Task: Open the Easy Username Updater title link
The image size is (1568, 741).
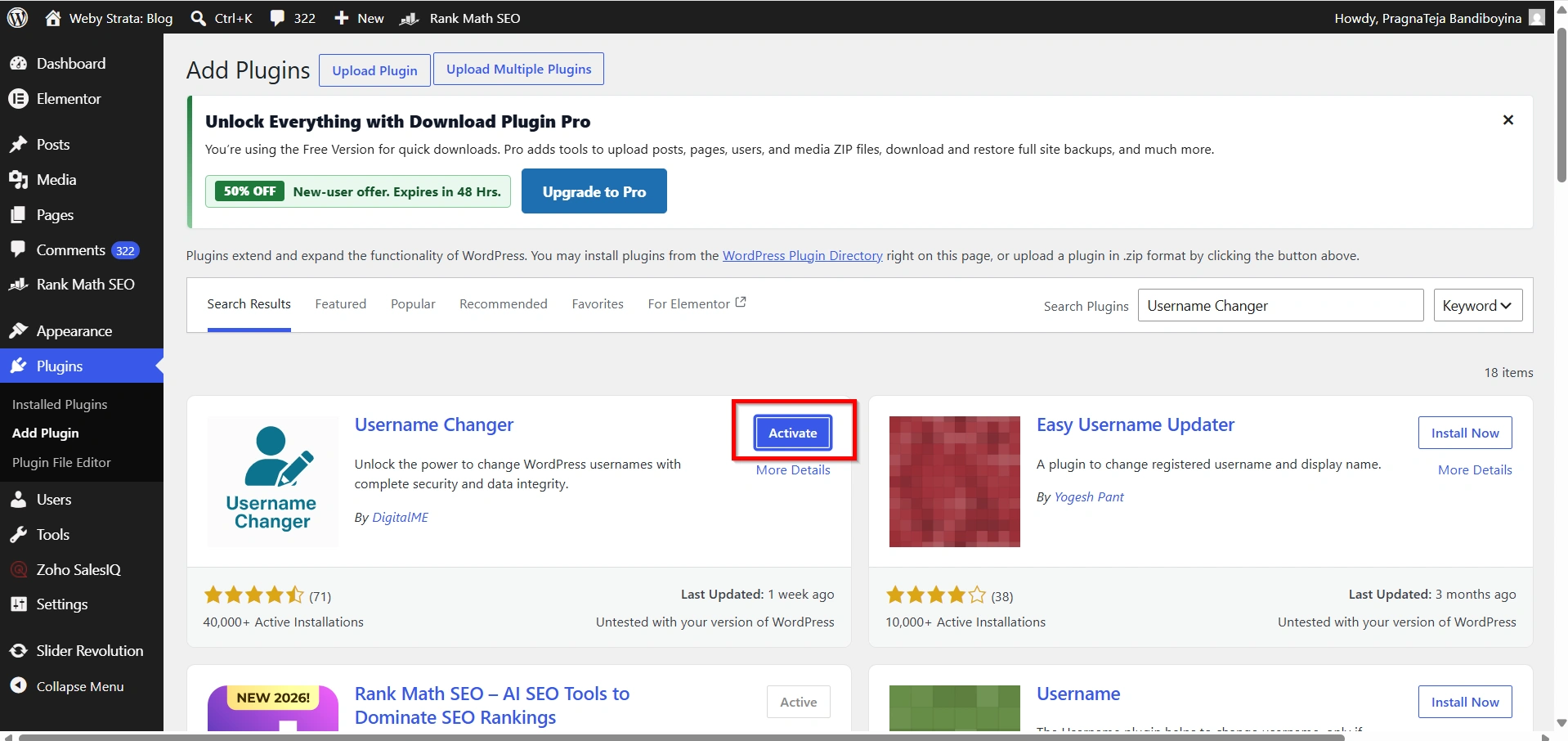Action: point(1135,424)
